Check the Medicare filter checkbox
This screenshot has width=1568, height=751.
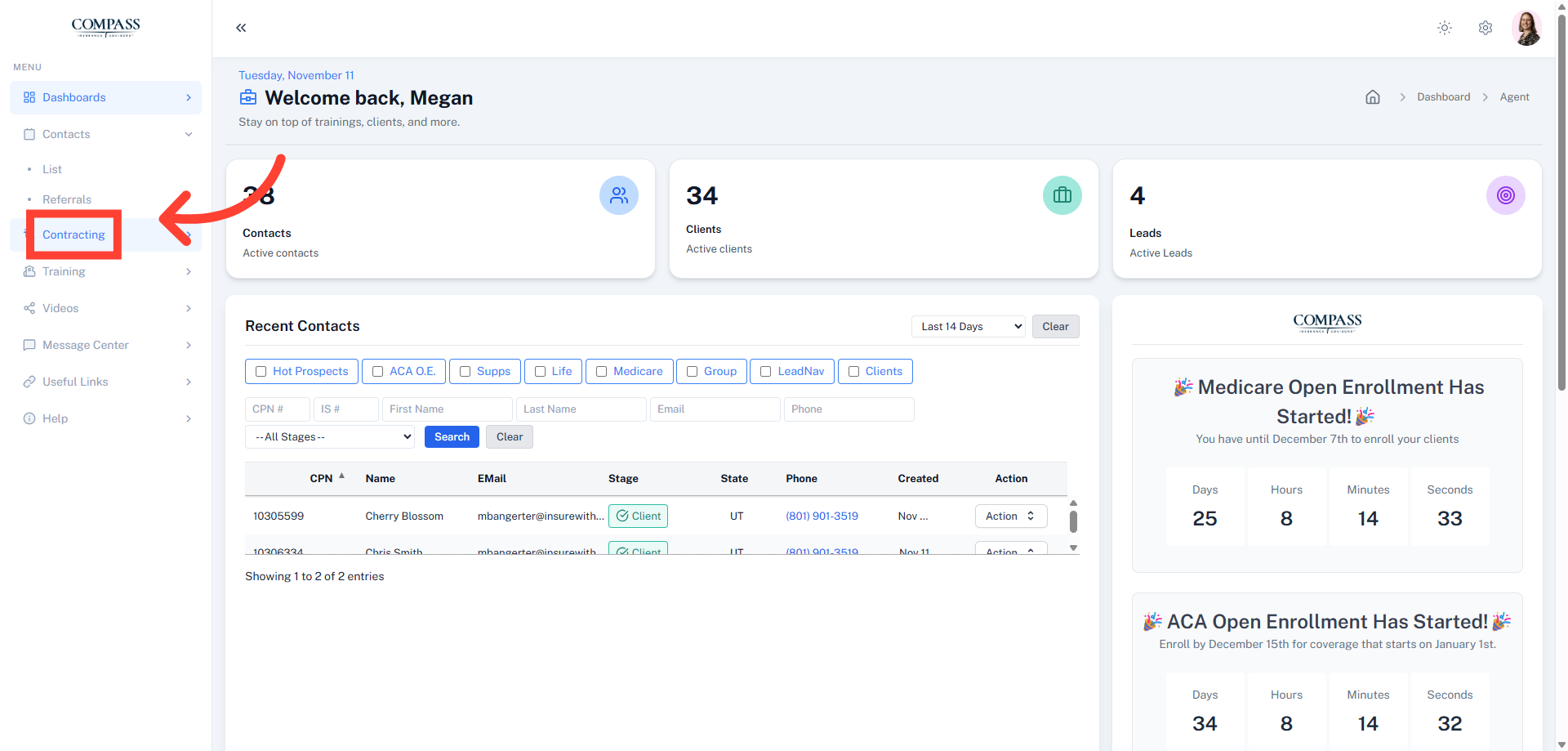click(600, 371)
